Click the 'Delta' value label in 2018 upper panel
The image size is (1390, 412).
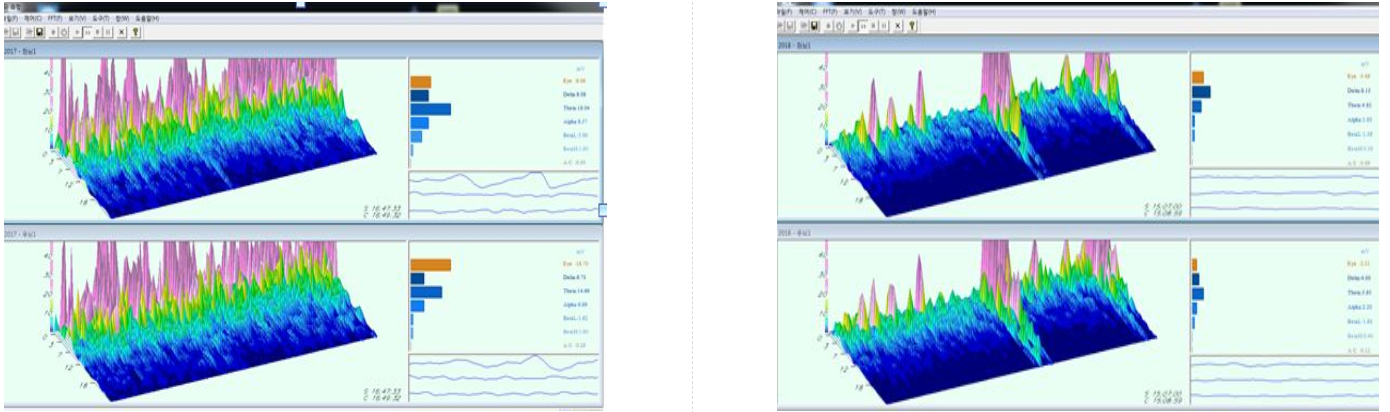tap(1358, 90)
